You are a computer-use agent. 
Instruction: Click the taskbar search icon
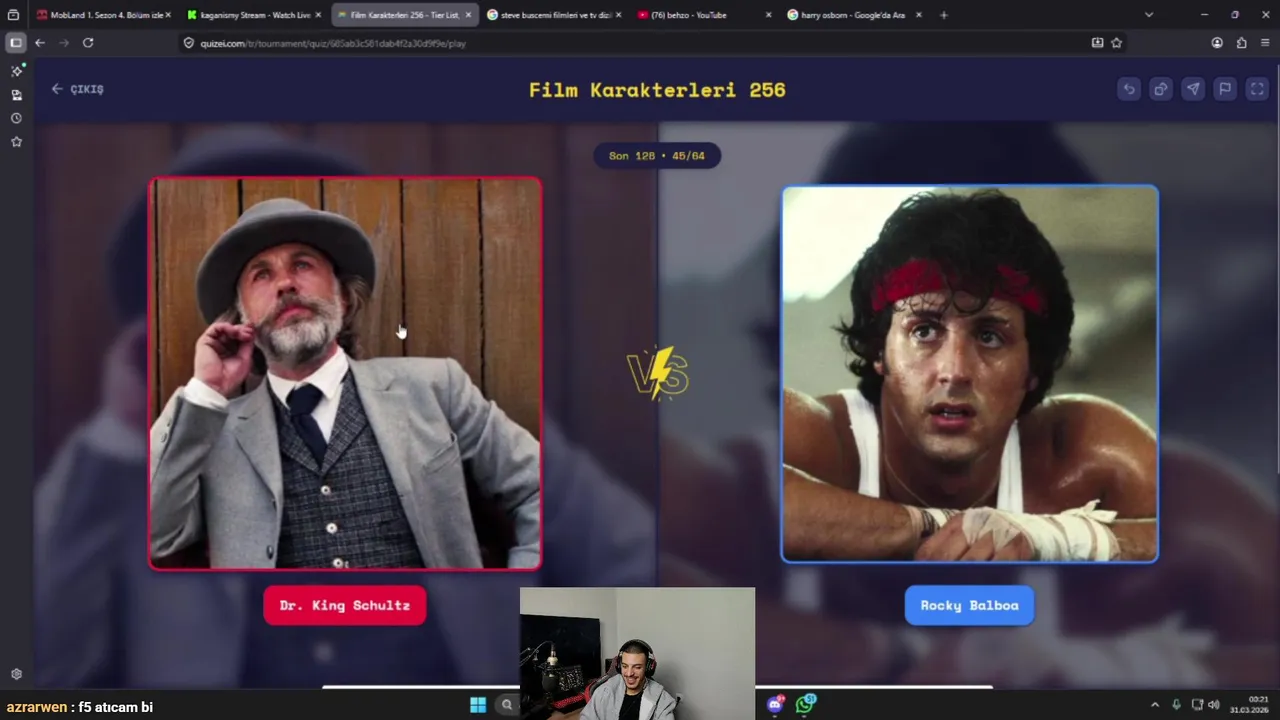click(507, 705)
